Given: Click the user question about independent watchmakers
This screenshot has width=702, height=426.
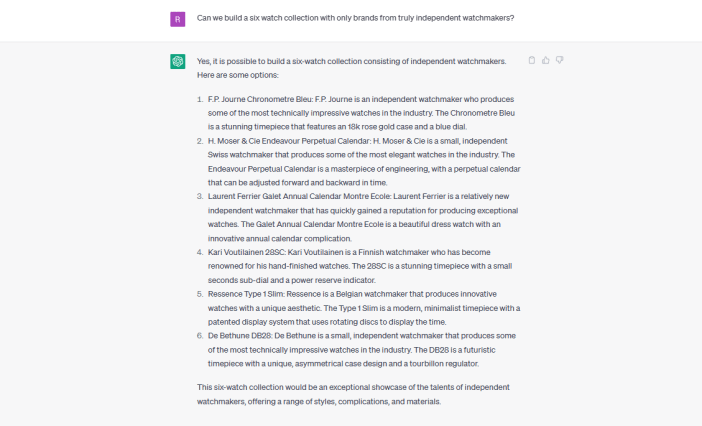Looking at the screenshot, I should (x=355, y=18).
